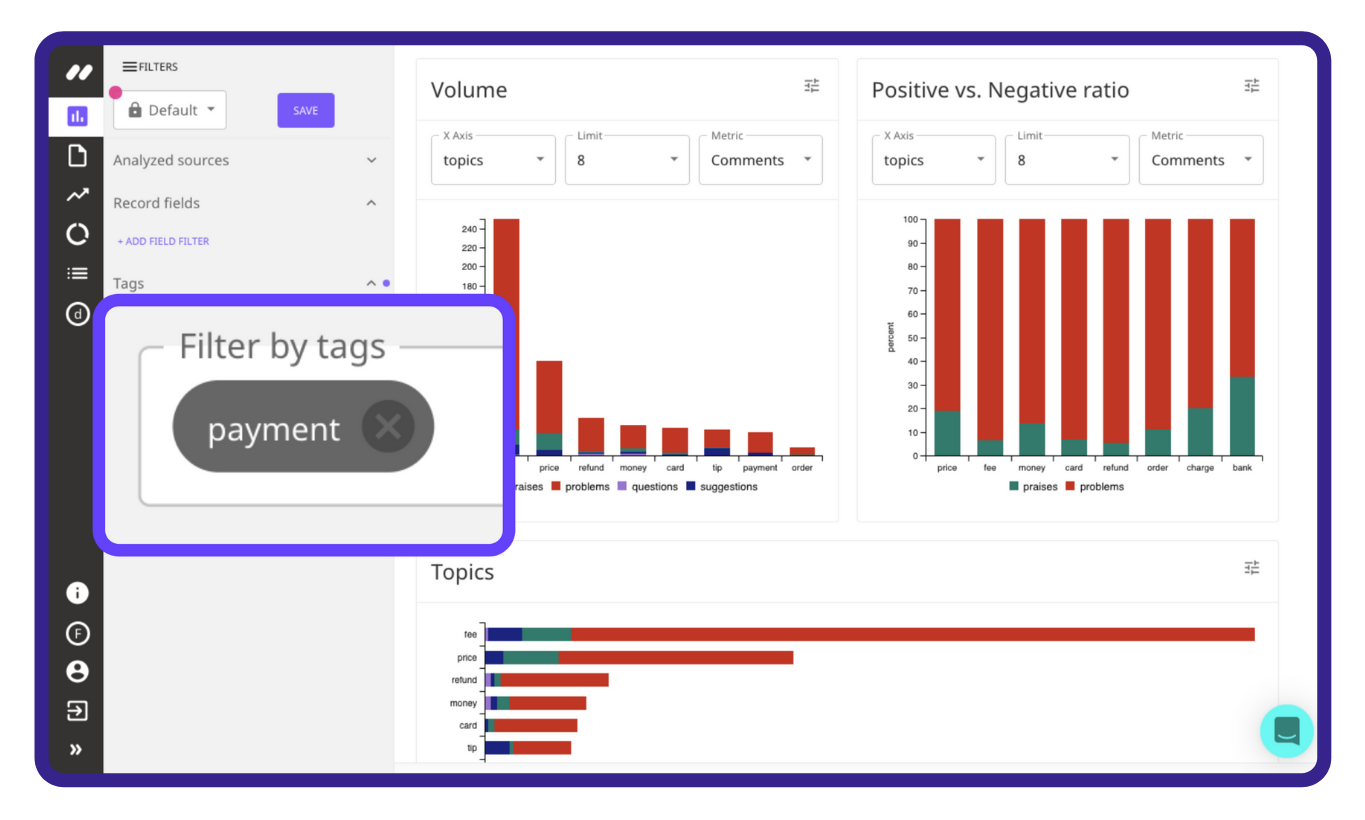The height and width of the screenshot is (820, 1365).
Task: Click the info icon in lower sidebar
Action: pyautogui.click(x=77, y=592)
